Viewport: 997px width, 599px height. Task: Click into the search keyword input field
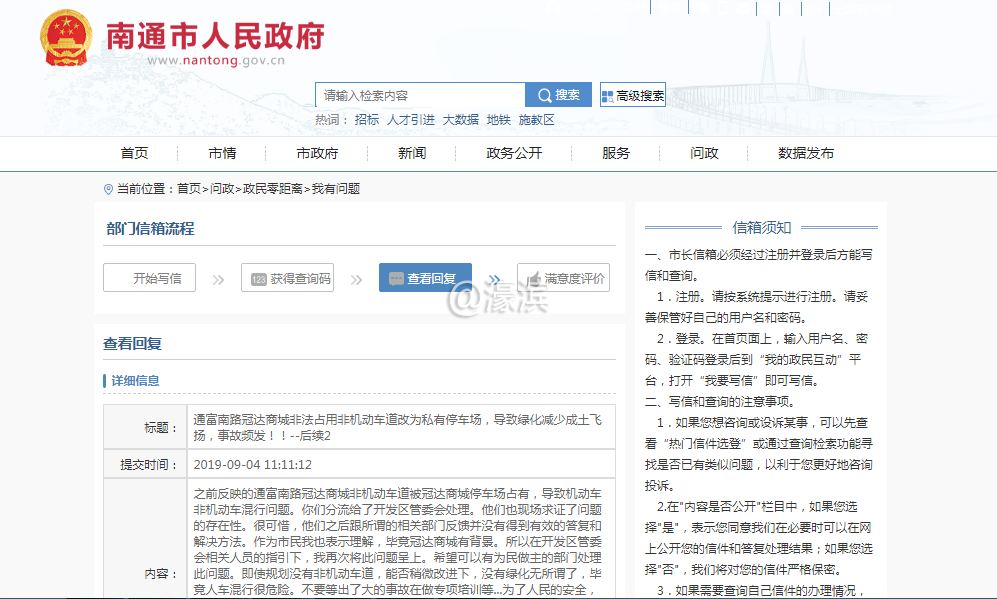coord(420,95)
